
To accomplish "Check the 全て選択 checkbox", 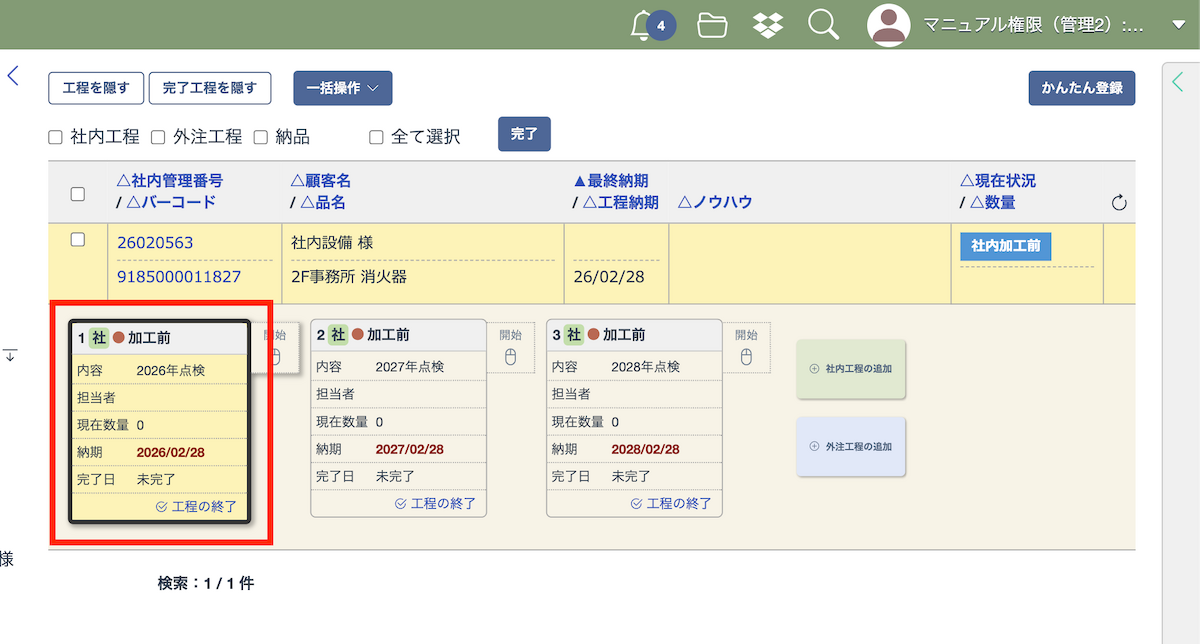I will tap(376, 137).
